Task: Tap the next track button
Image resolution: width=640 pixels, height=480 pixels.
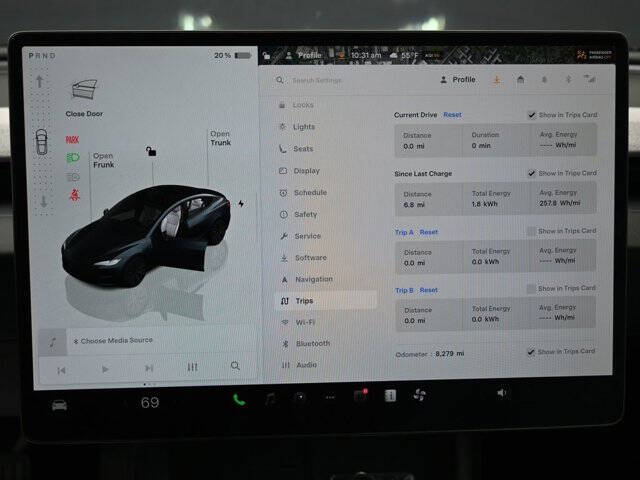Action: pyautogui.click(x=149, y=368)
